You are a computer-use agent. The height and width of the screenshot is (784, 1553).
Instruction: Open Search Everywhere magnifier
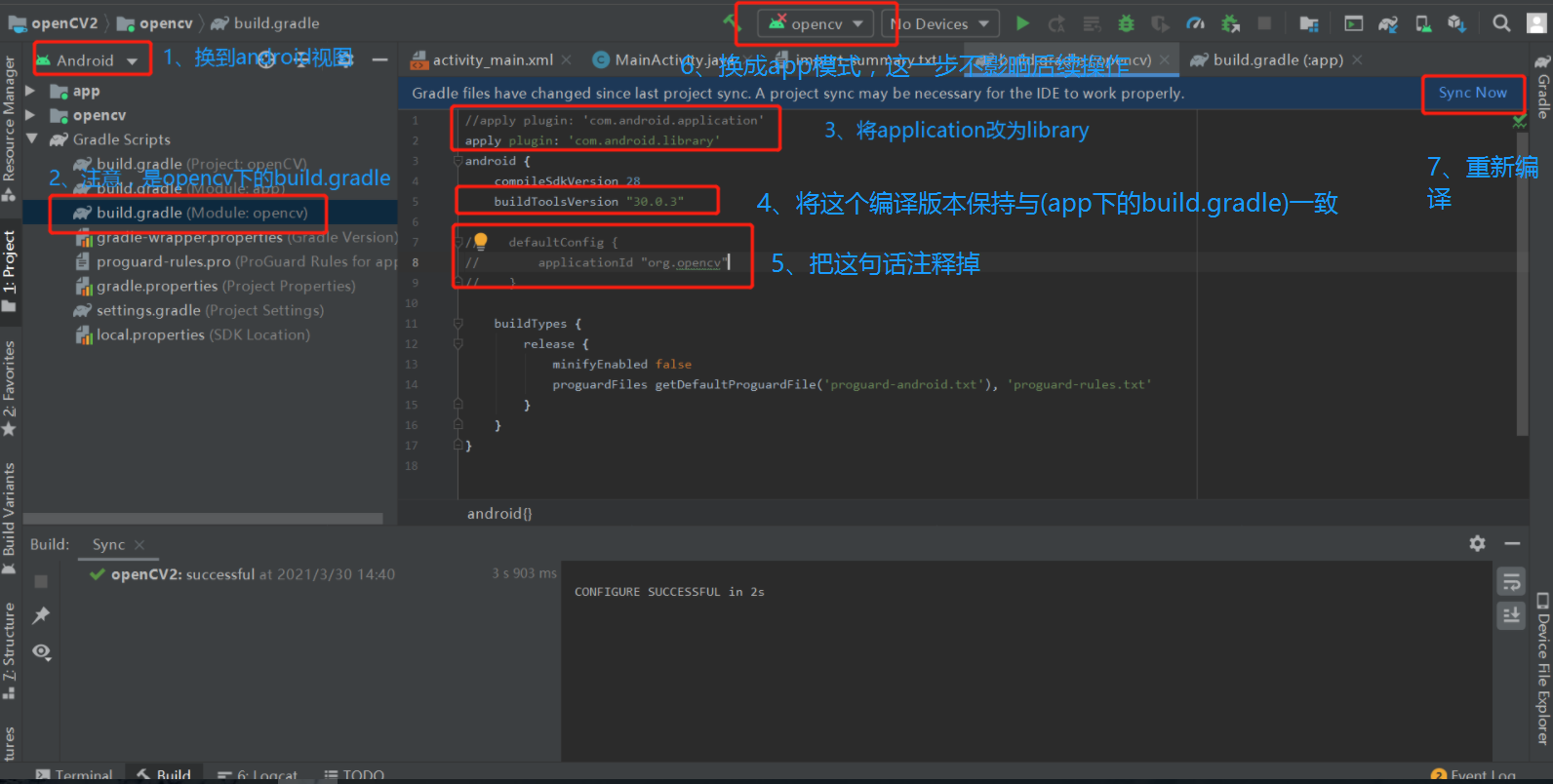pos(1501,22)
